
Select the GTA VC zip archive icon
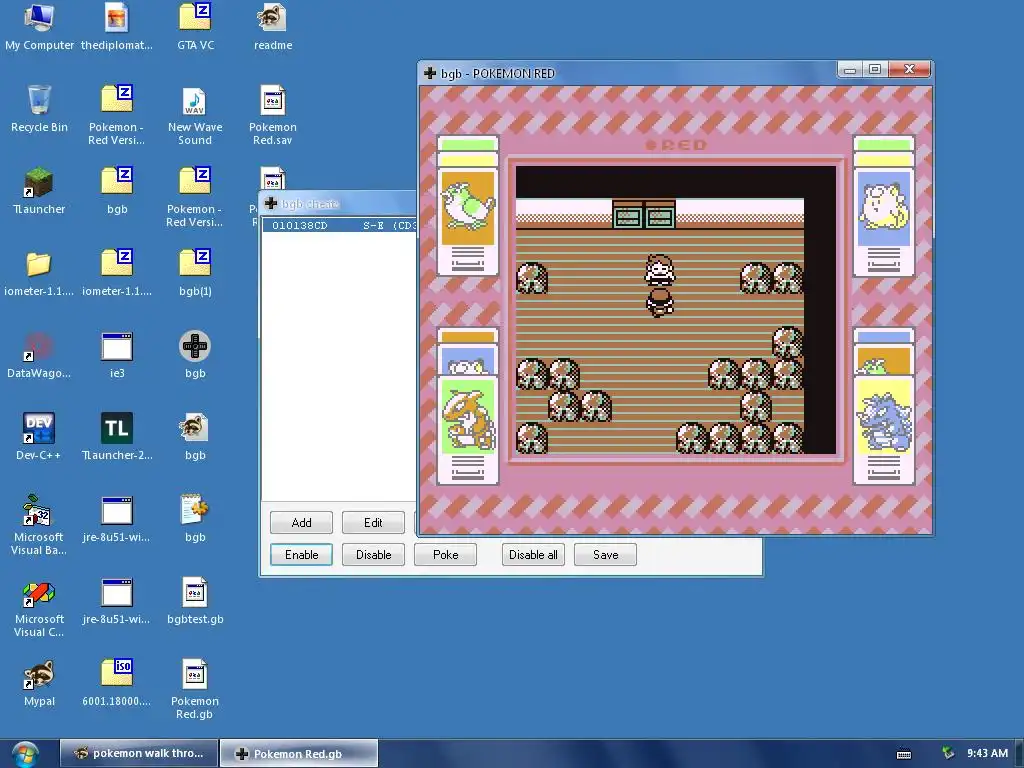point(195,26)
